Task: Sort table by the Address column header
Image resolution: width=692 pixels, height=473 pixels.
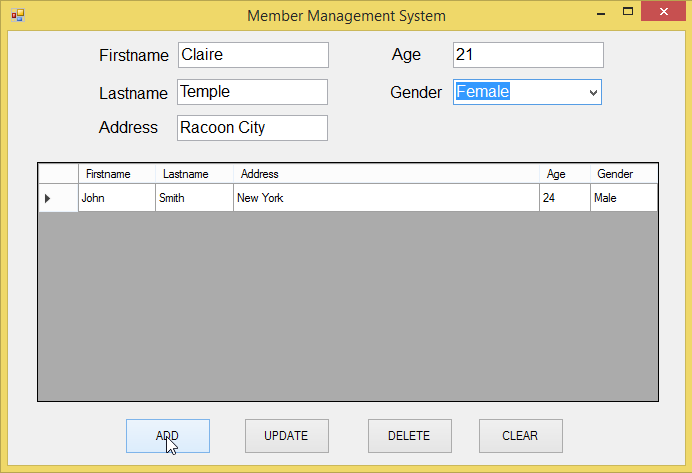Action: [386, 174]
